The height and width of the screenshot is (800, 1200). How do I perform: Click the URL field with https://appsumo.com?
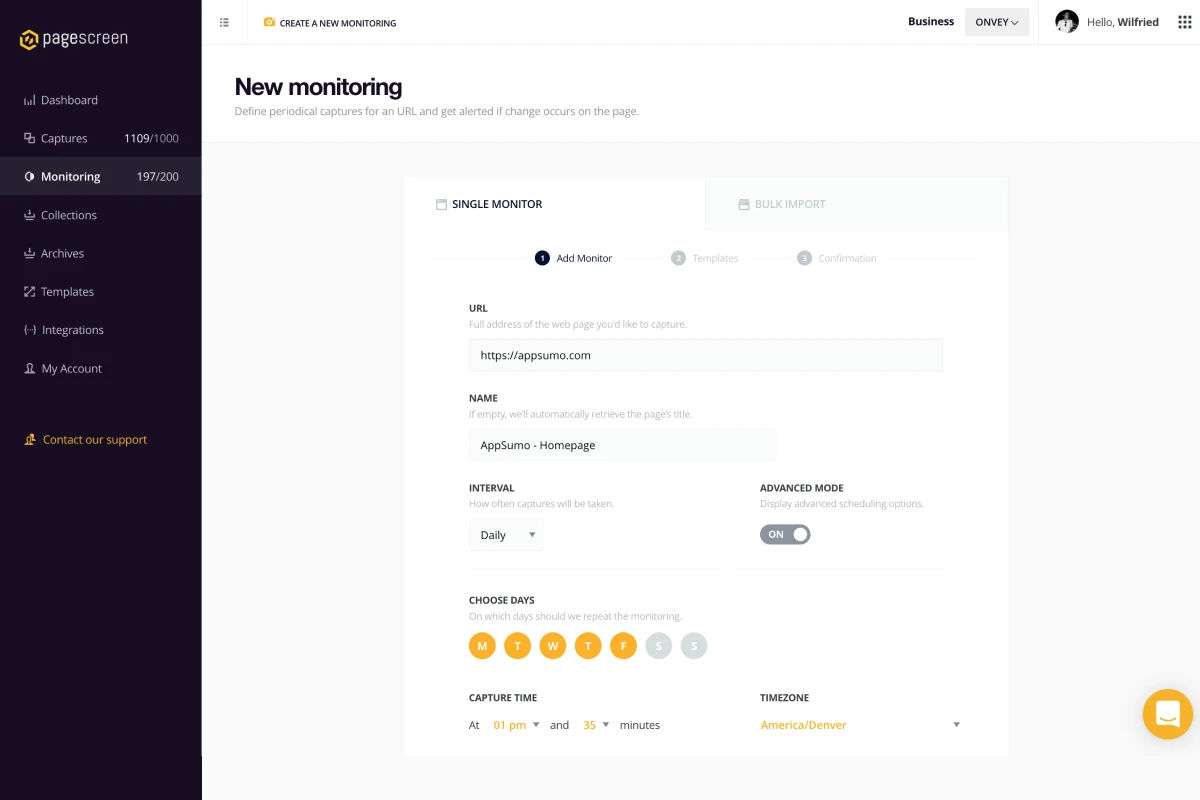pyautogui.click(x=706, y=355)
